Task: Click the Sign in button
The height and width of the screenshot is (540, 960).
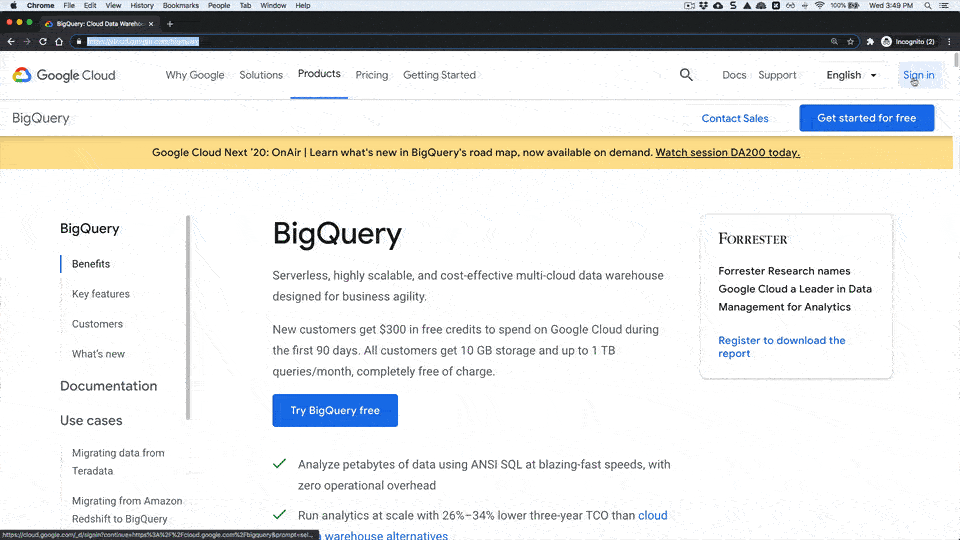Action: pos(918,75)
